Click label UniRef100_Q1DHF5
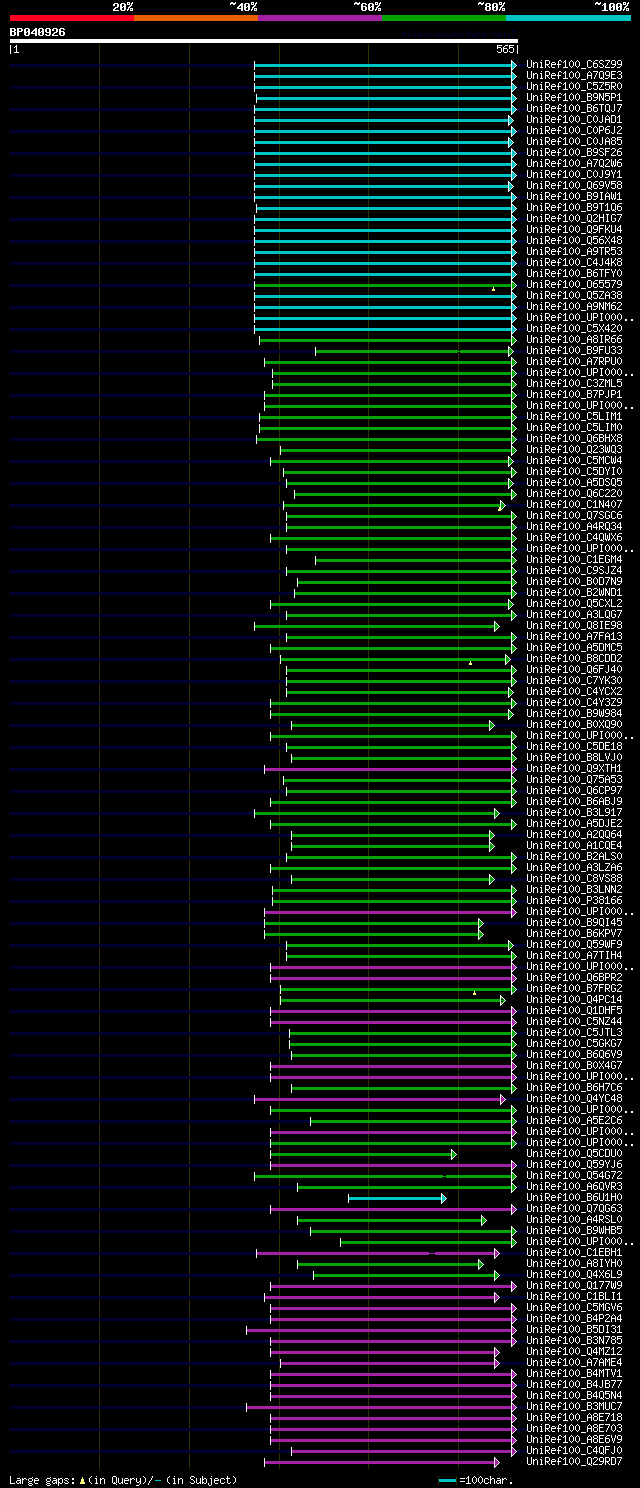Image resolution: width=640 pixels, height=1488 pixels. click(575, 1010)
